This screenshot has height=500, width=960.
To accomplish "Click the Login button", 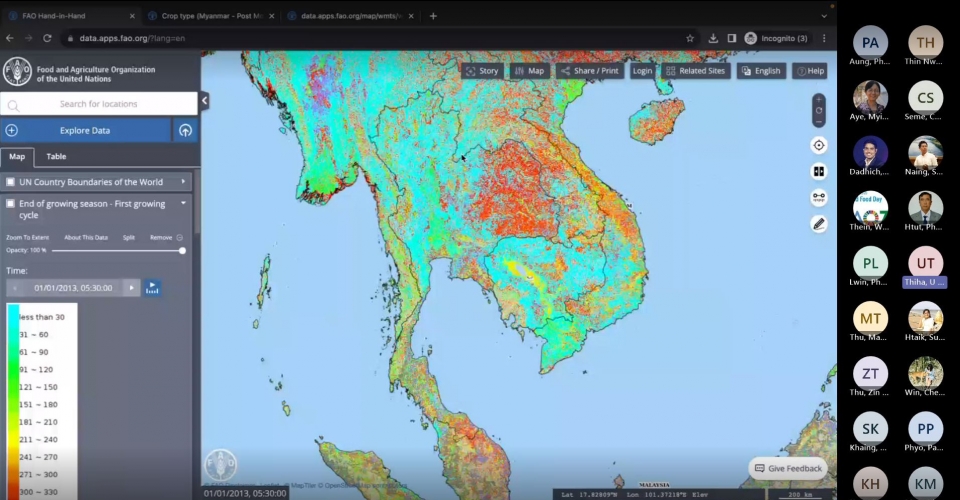I will click(x=642, y=71).
